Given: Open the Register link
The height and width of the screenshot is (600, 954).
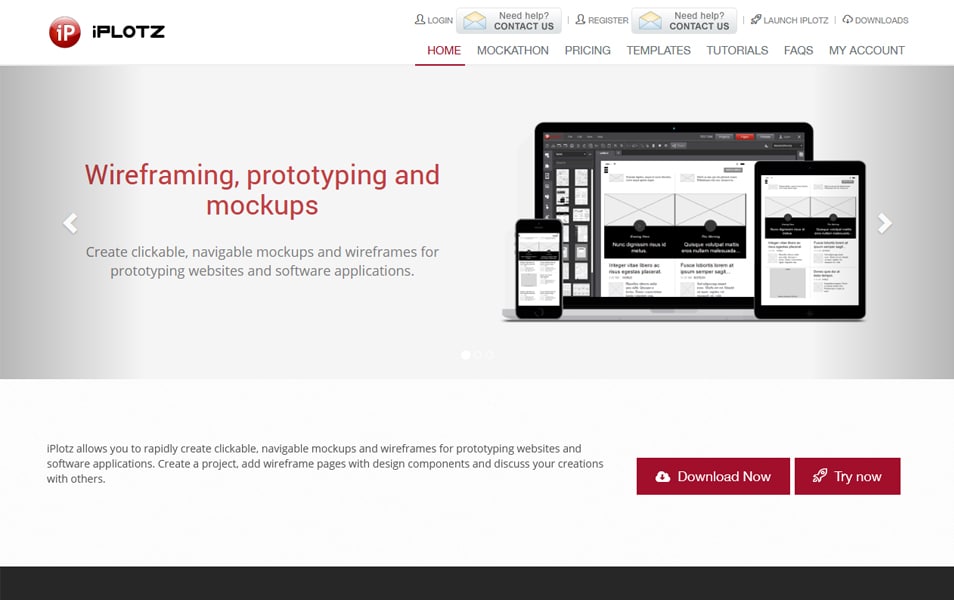Looking at the screenshot, I should click(602, 20).
